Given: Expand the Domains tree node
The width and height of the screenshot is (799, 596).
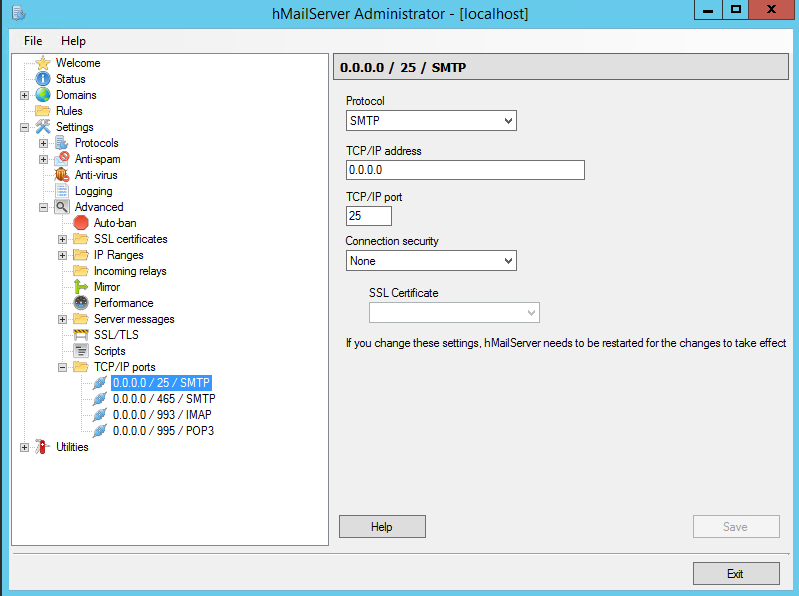Looking at the screenshot, I should pos(24,95).
